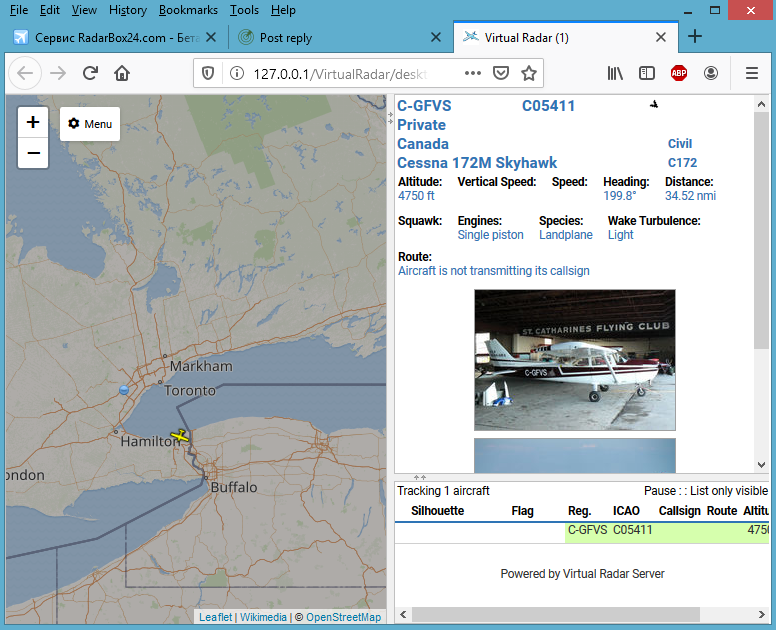Go to Firefox home page

(x=122, y=73)
